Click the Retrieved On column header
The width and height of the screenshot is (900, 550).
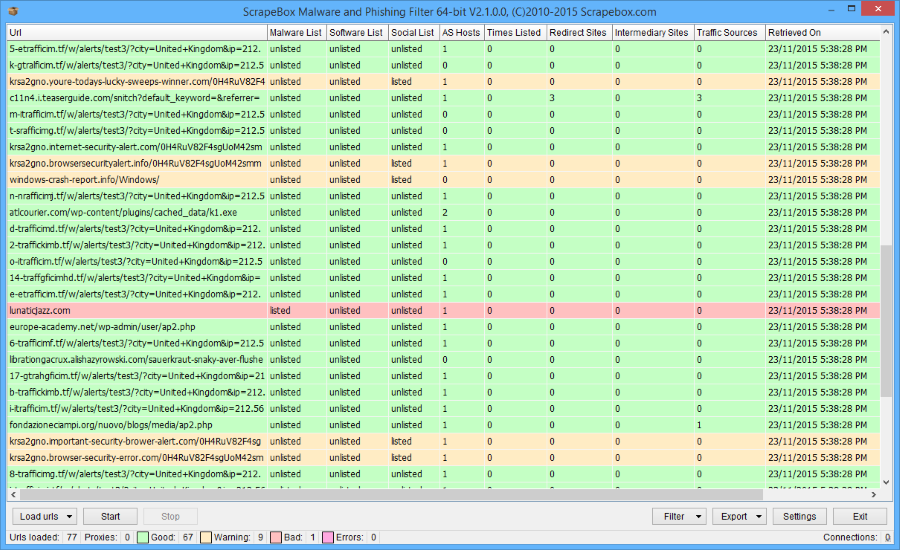[x=823, y=33]
